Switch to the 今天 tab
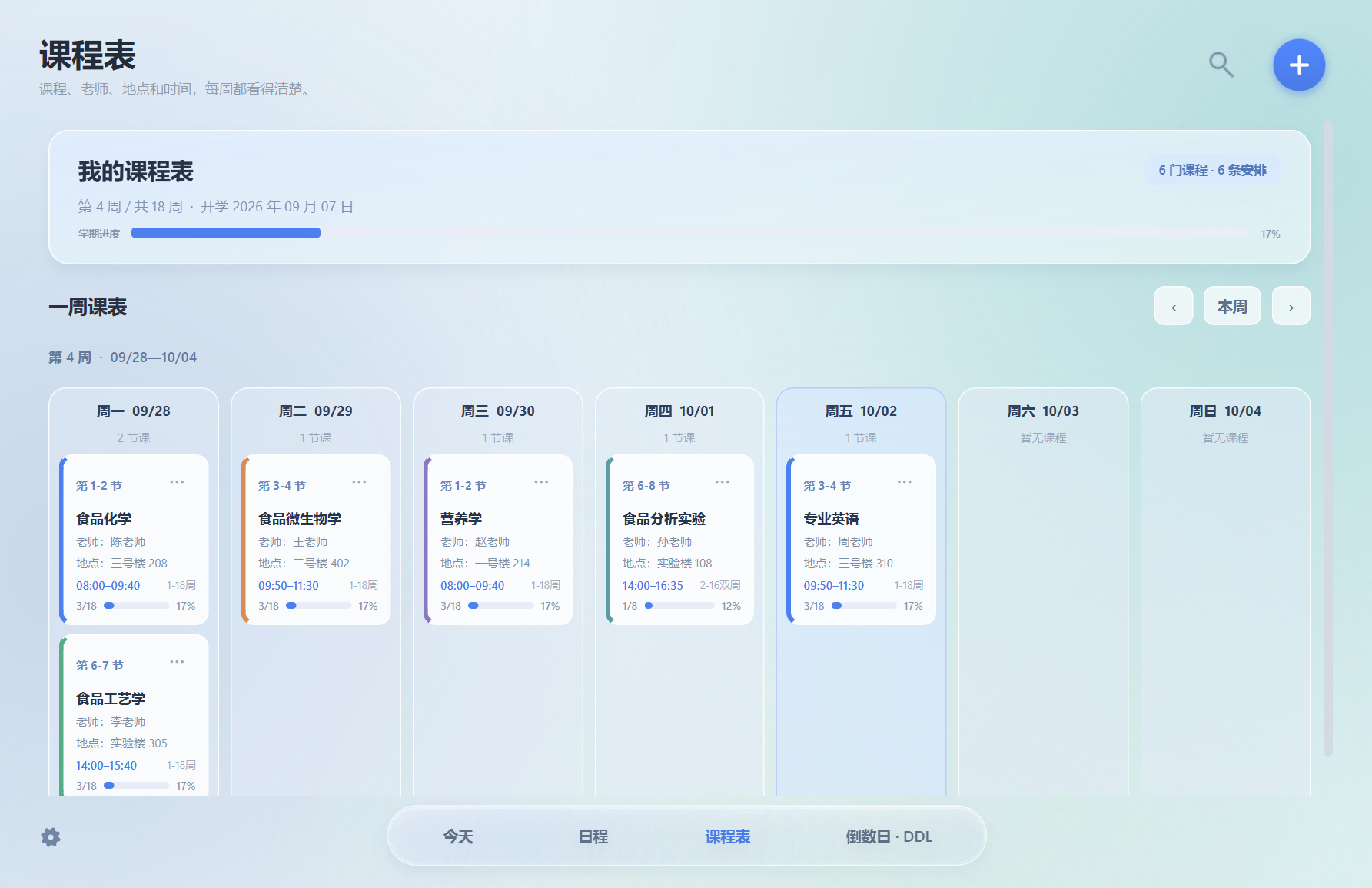 coord(458,836)
